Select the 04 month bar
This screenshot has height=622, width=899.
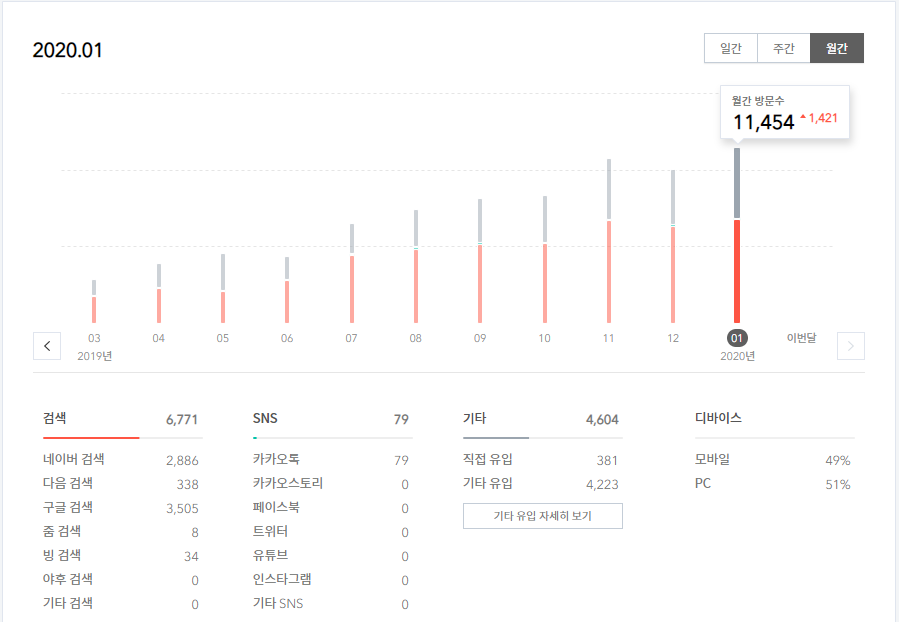159,294
